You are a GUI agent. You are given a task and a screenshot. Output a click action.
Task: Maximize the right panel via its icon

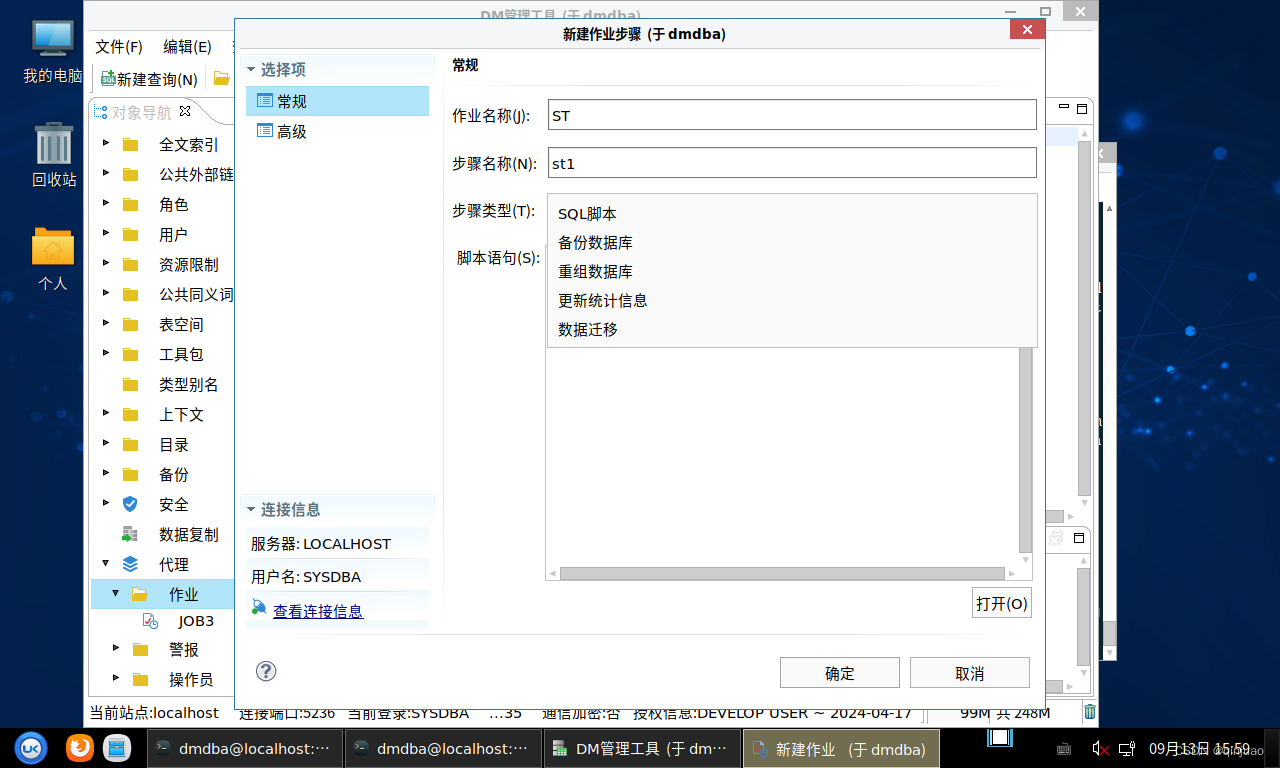tap(1080, 108)
